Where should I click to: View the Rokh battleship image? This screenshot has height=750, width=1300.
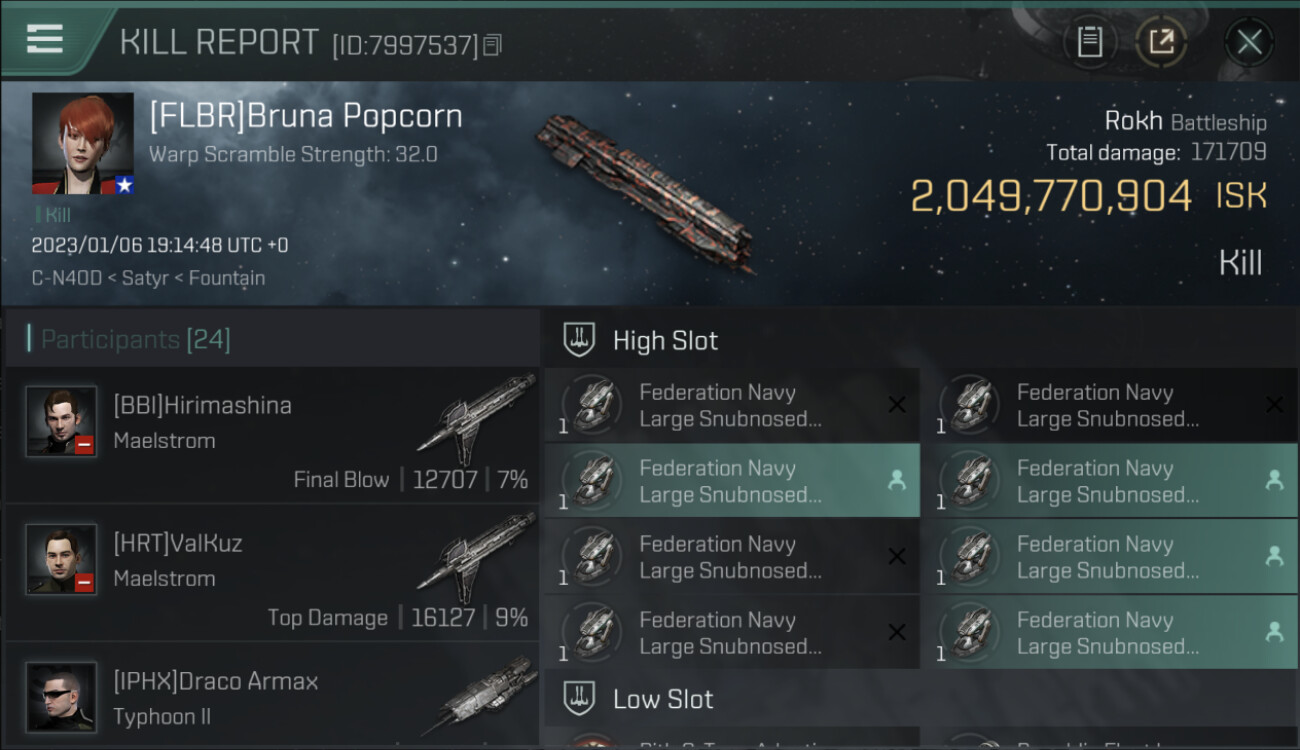(x=644, y=192)
